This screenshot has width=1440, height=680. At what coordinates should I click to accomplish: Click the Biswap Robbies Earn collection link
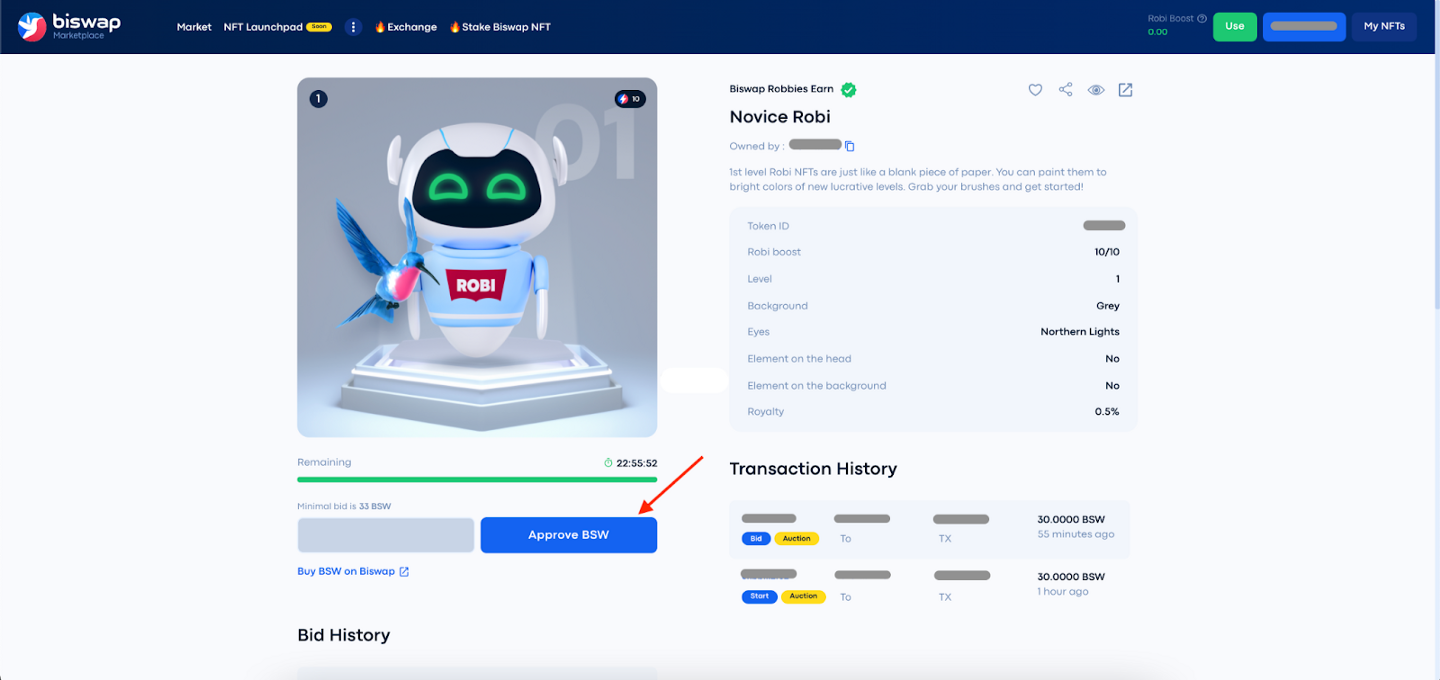click(781, 90)
